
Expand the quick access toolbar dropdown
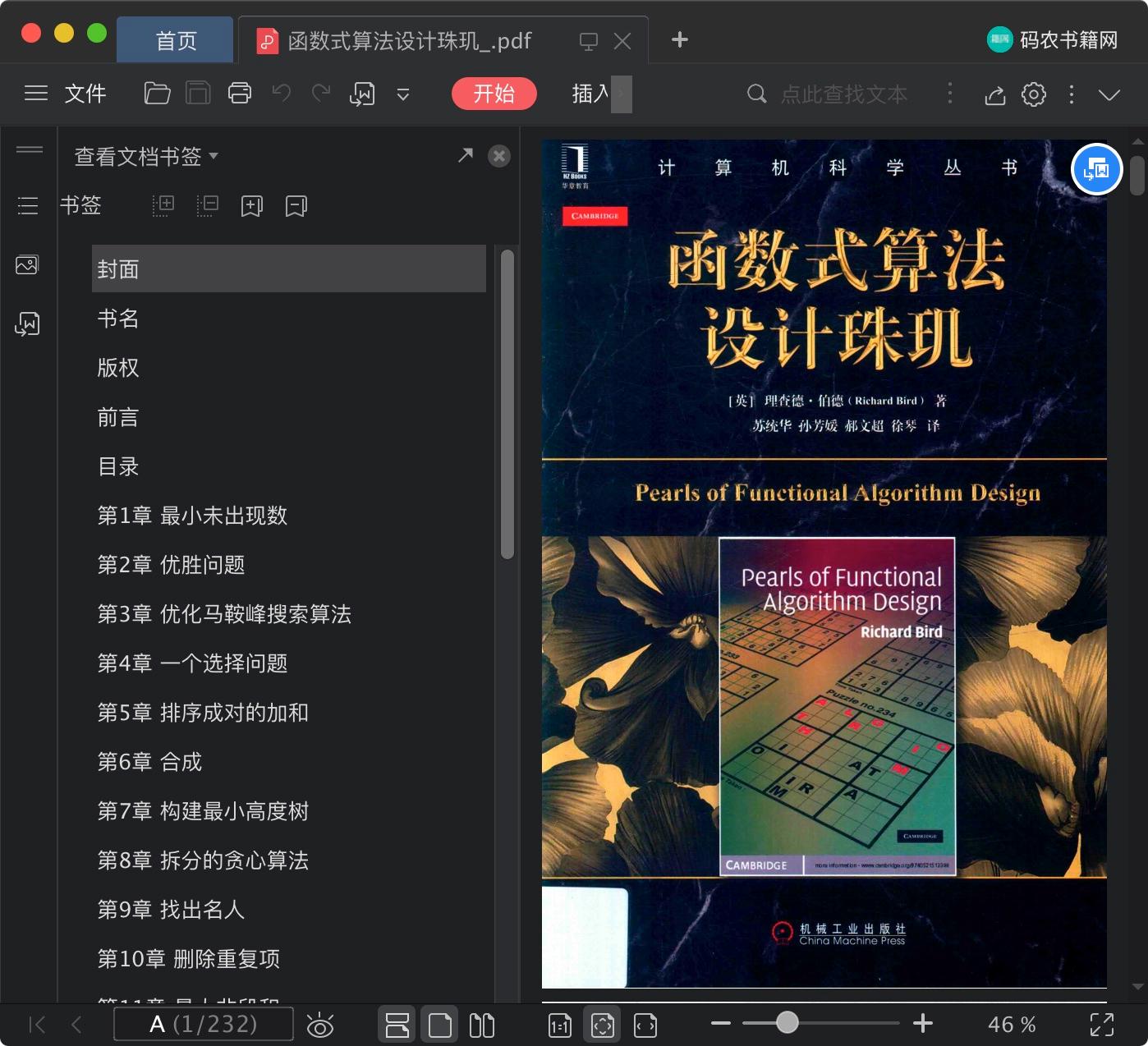click(403, 94)
